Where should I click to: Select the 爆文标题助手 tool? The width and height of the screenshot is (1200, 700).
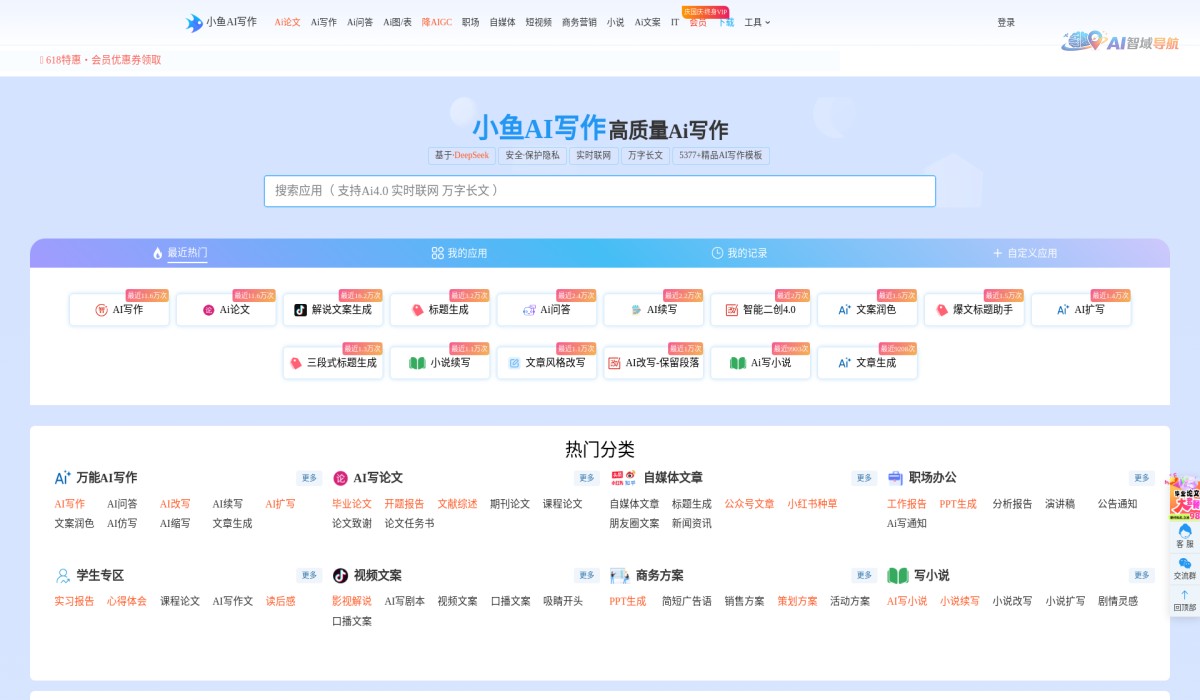point(974,310)
